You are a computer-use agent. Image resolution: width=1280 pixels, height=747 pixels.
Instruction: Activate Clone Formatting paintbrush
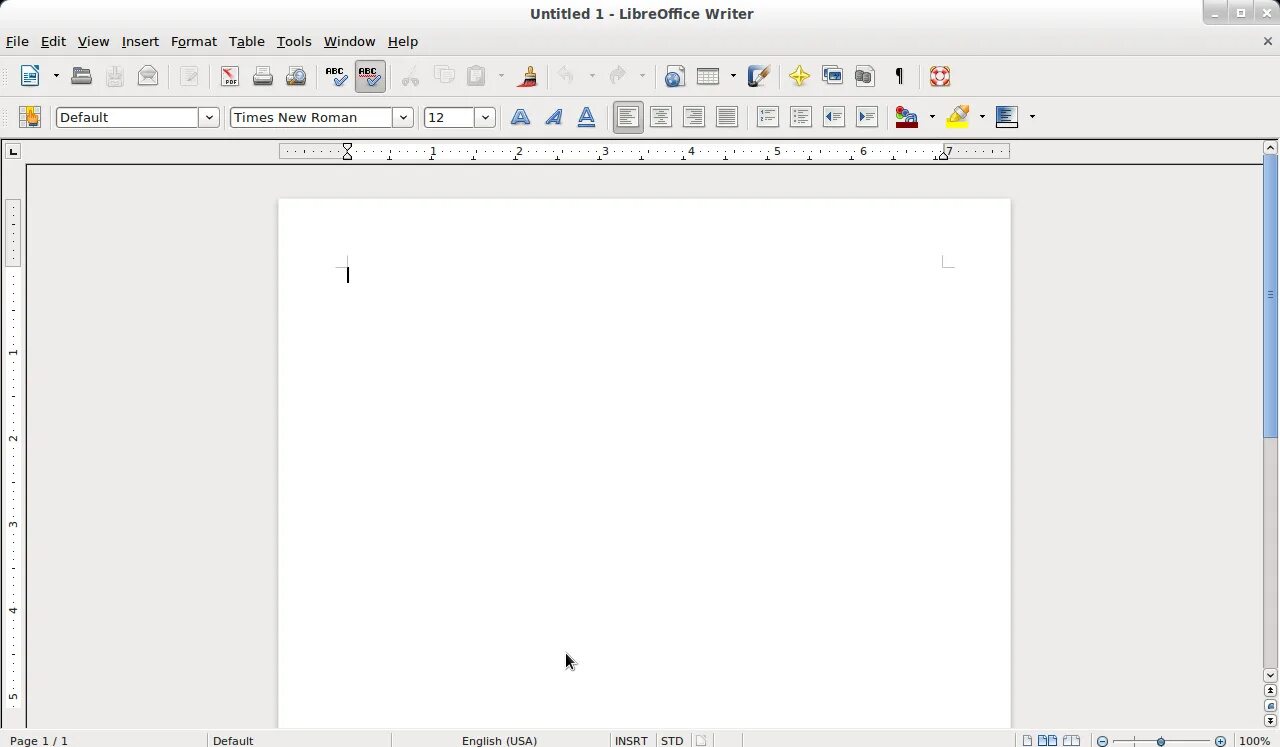527,76
